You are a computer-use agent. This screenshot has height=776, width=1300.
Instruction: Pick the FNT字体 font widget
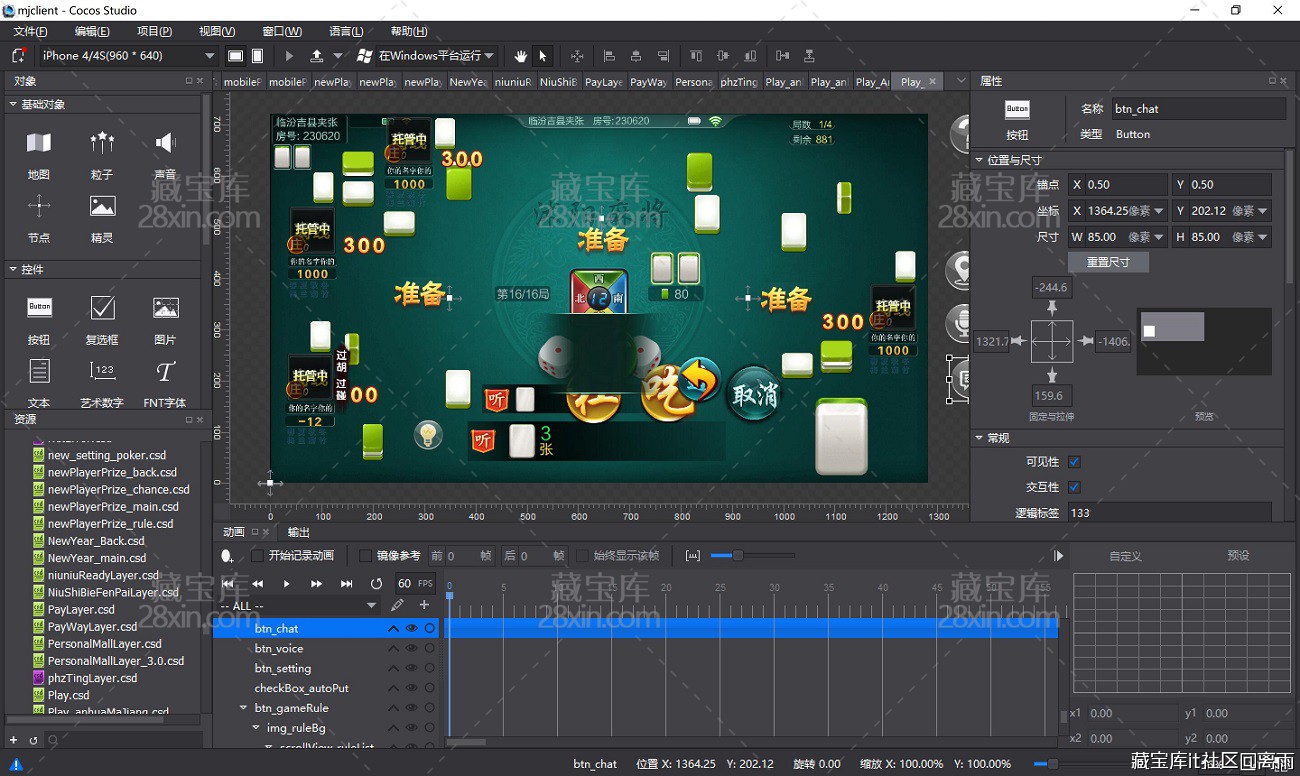pos(165,382)
